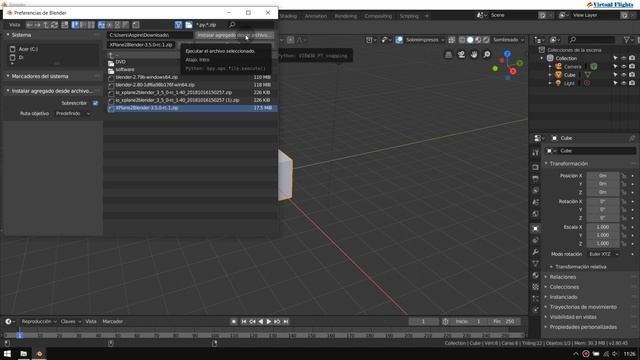
Task: Click the outliner filter funnel icon
Action: (627, 40)
